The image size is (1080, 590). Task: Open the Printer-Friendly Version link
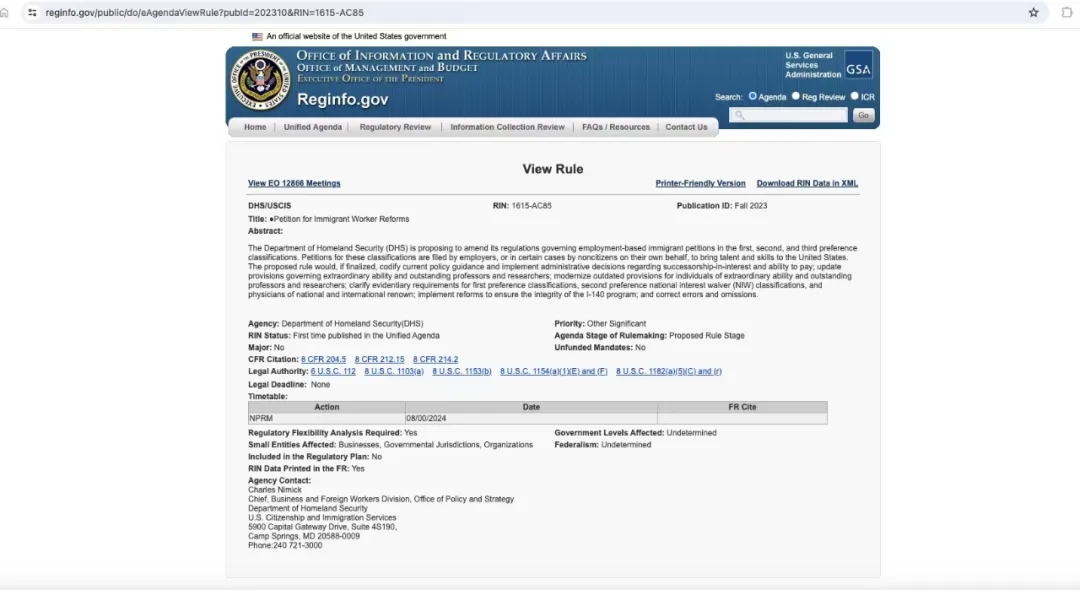tap(700, 183)
